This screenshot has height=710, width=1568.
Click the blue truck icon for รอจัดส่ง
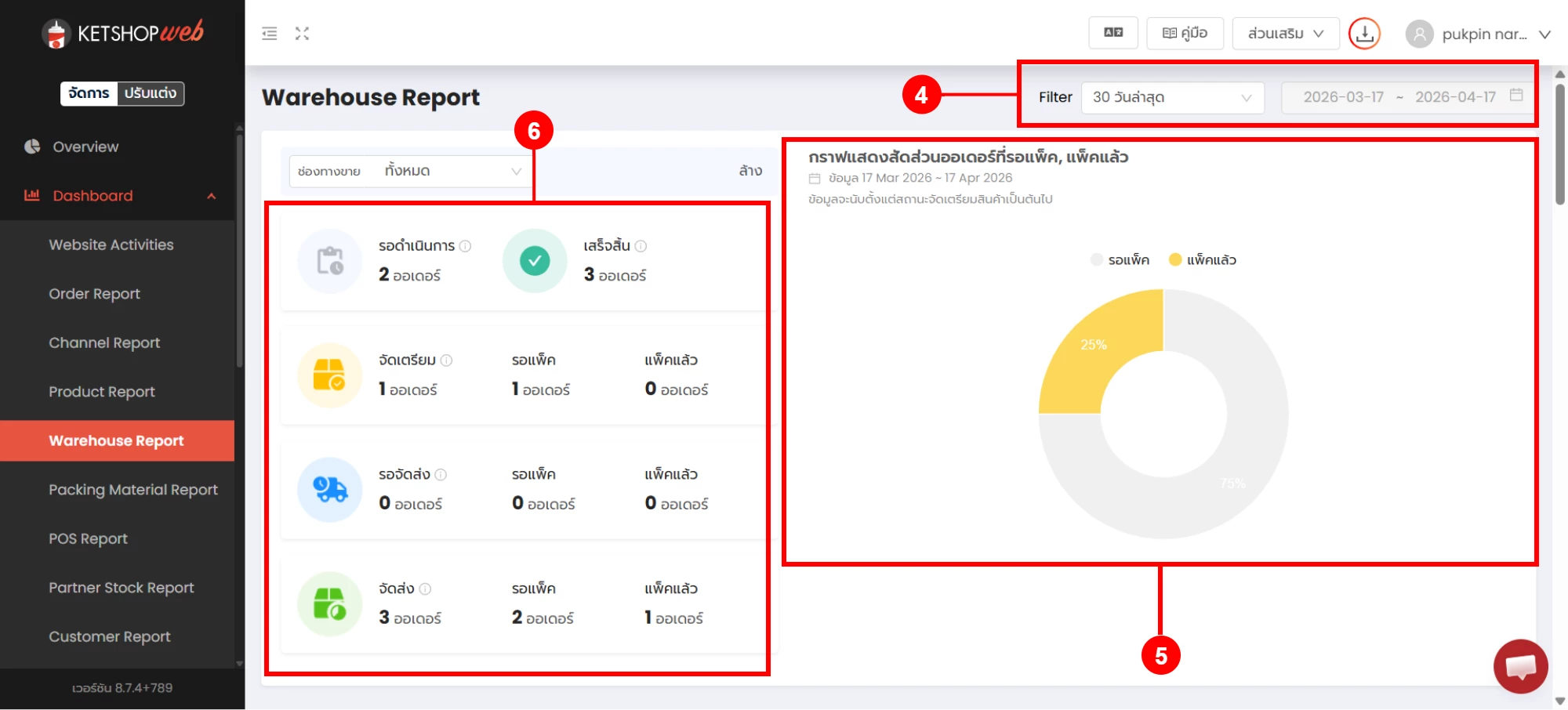click(328, 489)
